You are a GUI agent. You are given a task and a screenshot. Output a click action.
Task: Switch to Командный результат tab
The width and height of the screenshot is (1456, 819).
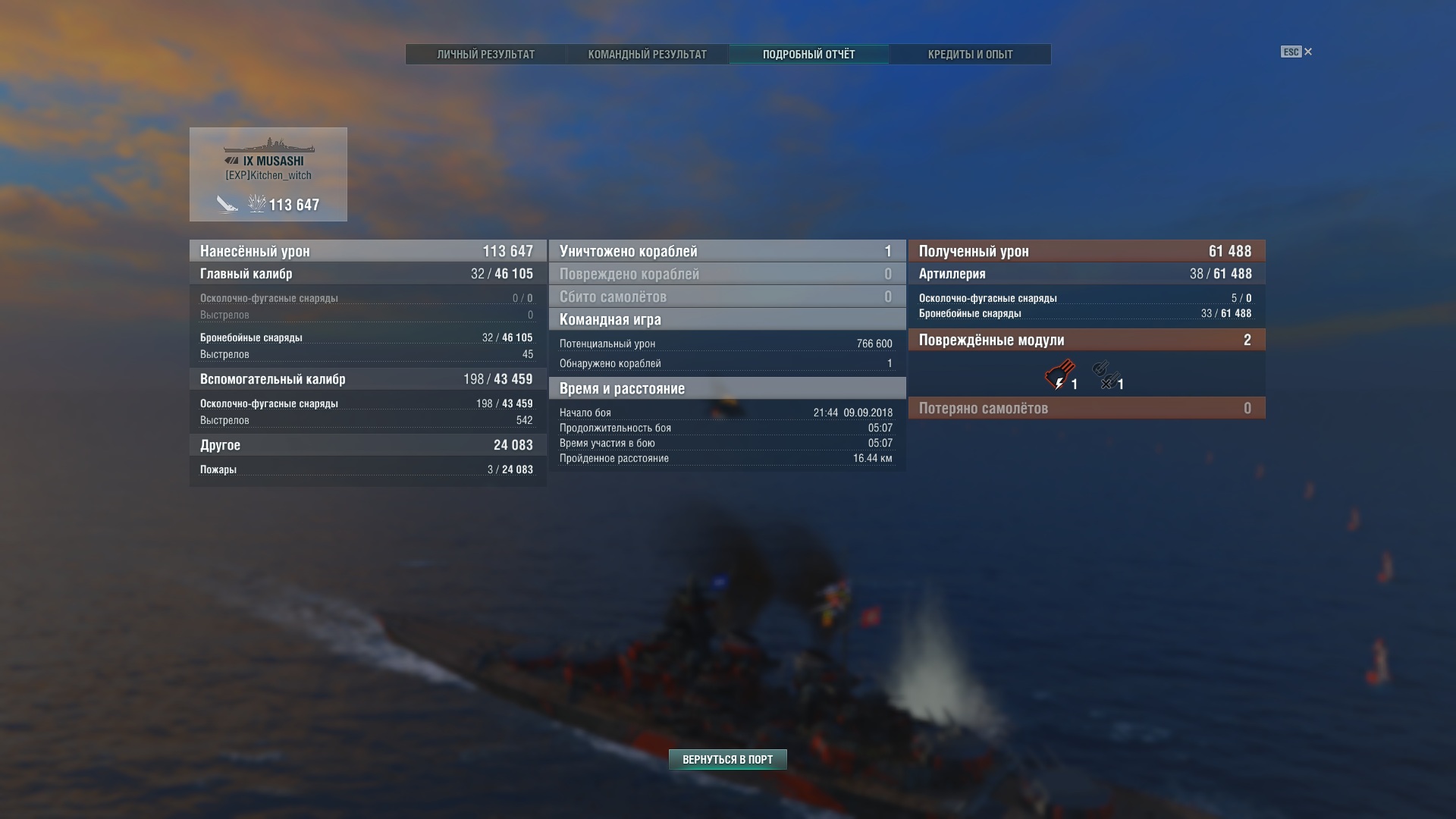648,55
